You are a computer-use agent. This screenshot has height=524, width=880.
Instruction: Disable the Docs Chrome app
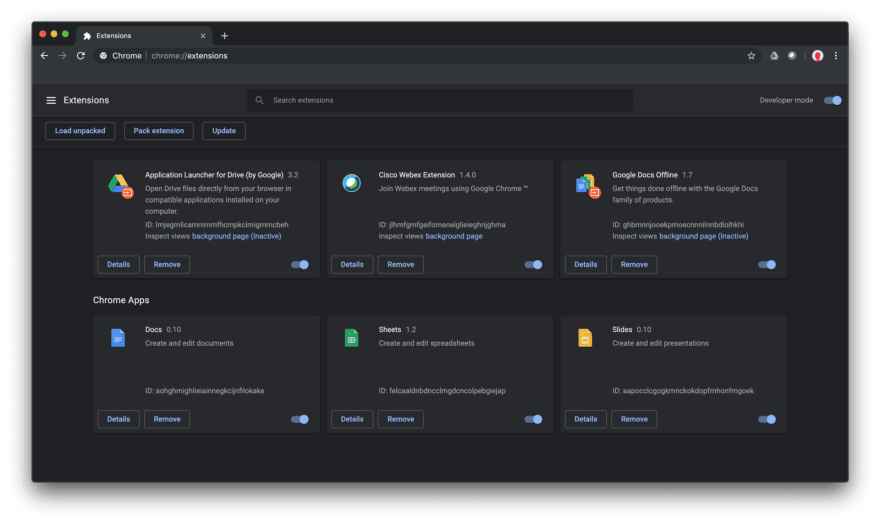click(x=300, y=419)
